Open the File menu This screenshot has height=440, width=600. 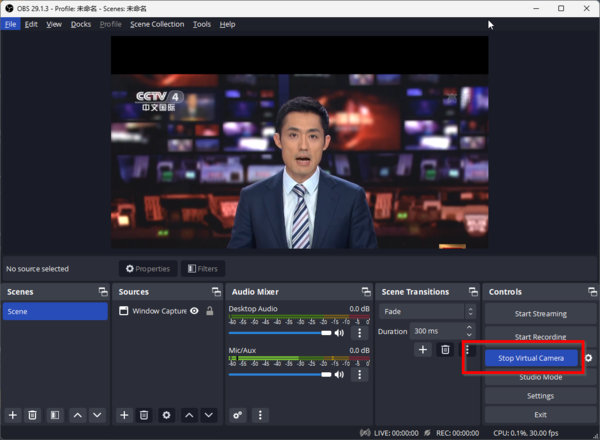10,24
